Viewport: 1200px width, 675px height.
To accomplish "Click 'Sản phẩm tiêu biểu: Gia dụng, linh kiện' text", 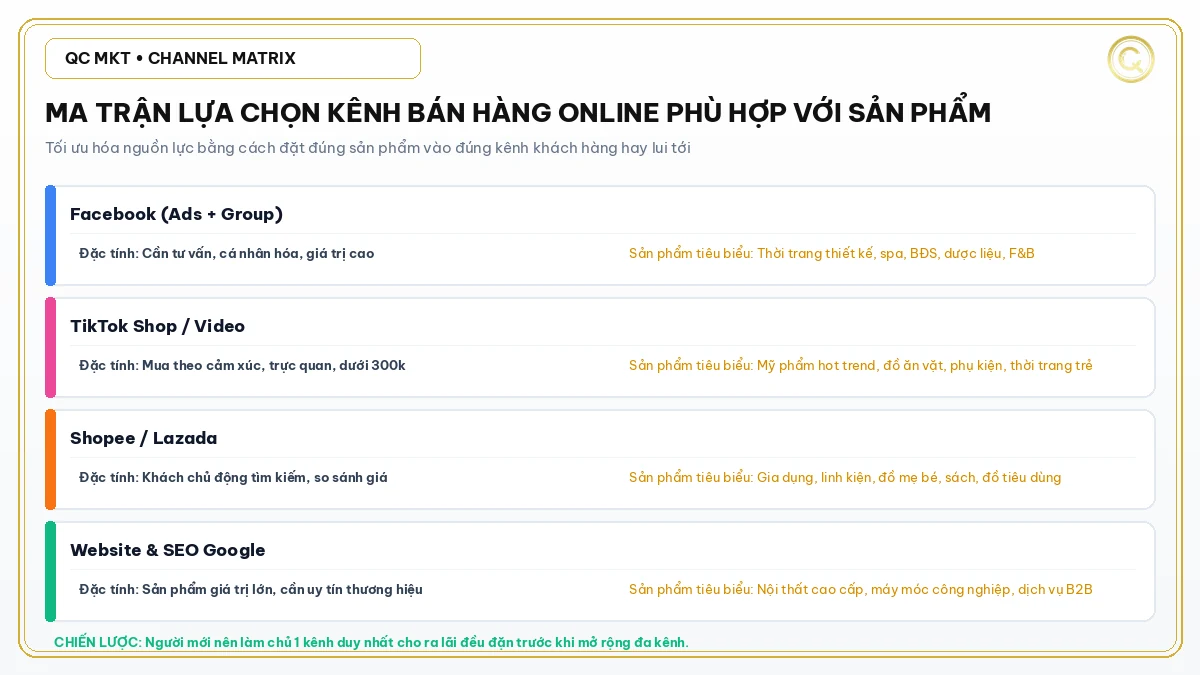I will (x=845, y=478).
